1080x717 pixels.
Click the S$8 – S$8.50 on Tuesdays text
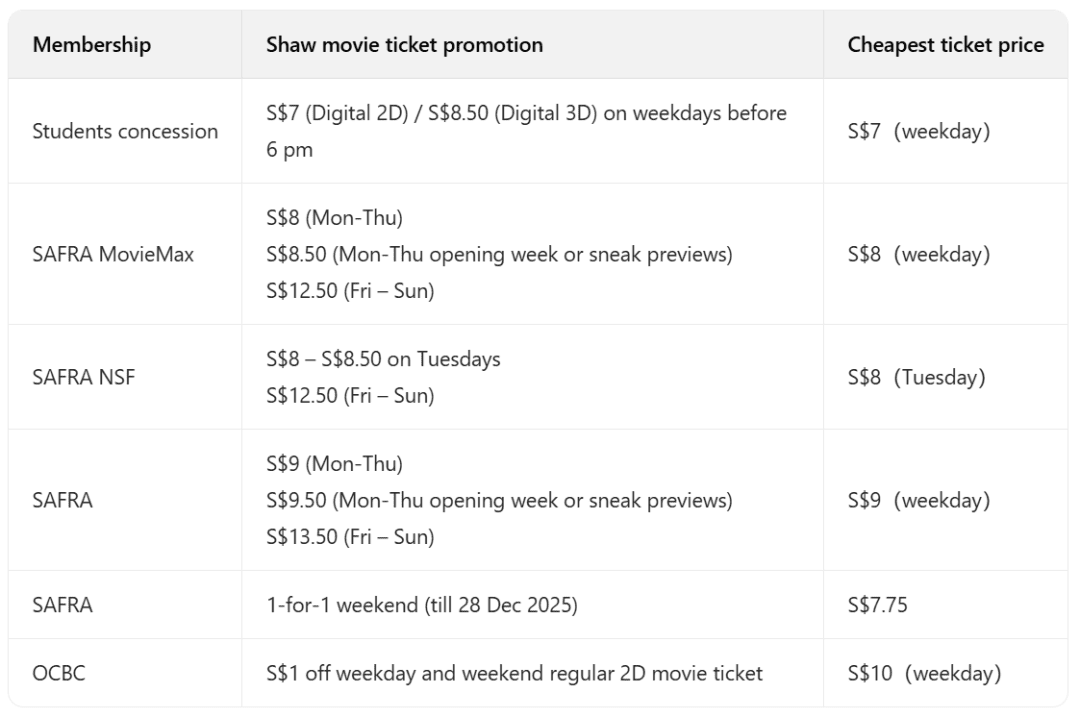[x=383, y=359]
